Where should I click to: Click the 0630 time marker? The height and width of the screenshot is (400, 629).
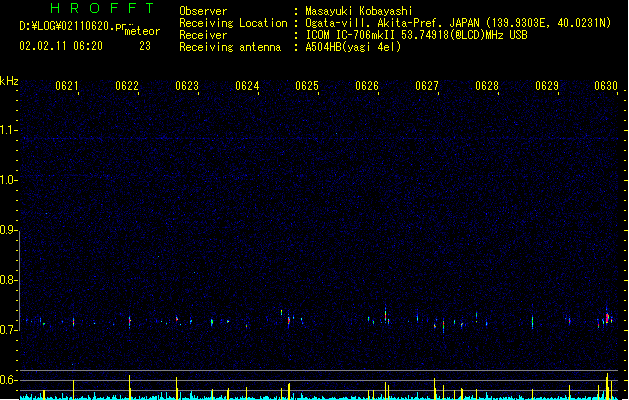[606, 86]
